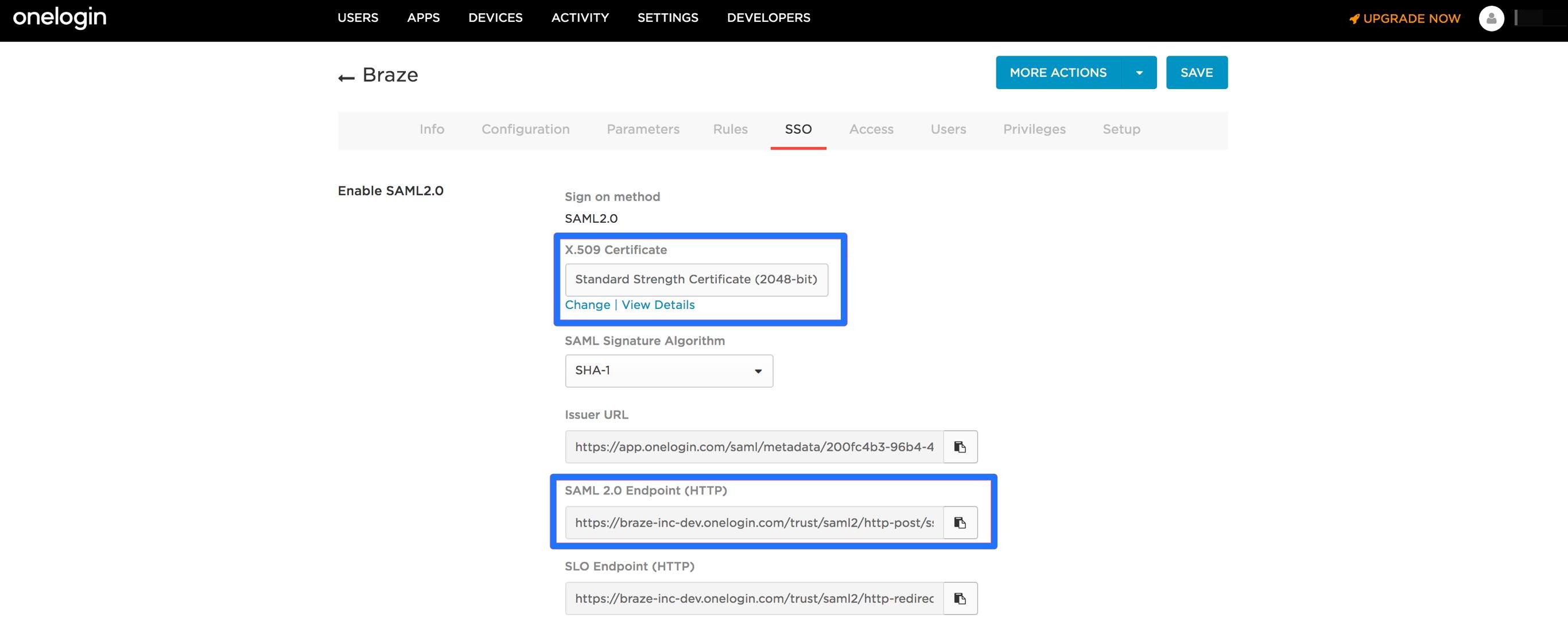1568x642 pixels.
Task: Expand the More Actions dropdown arrow
Action: (x=1139, y=72)
